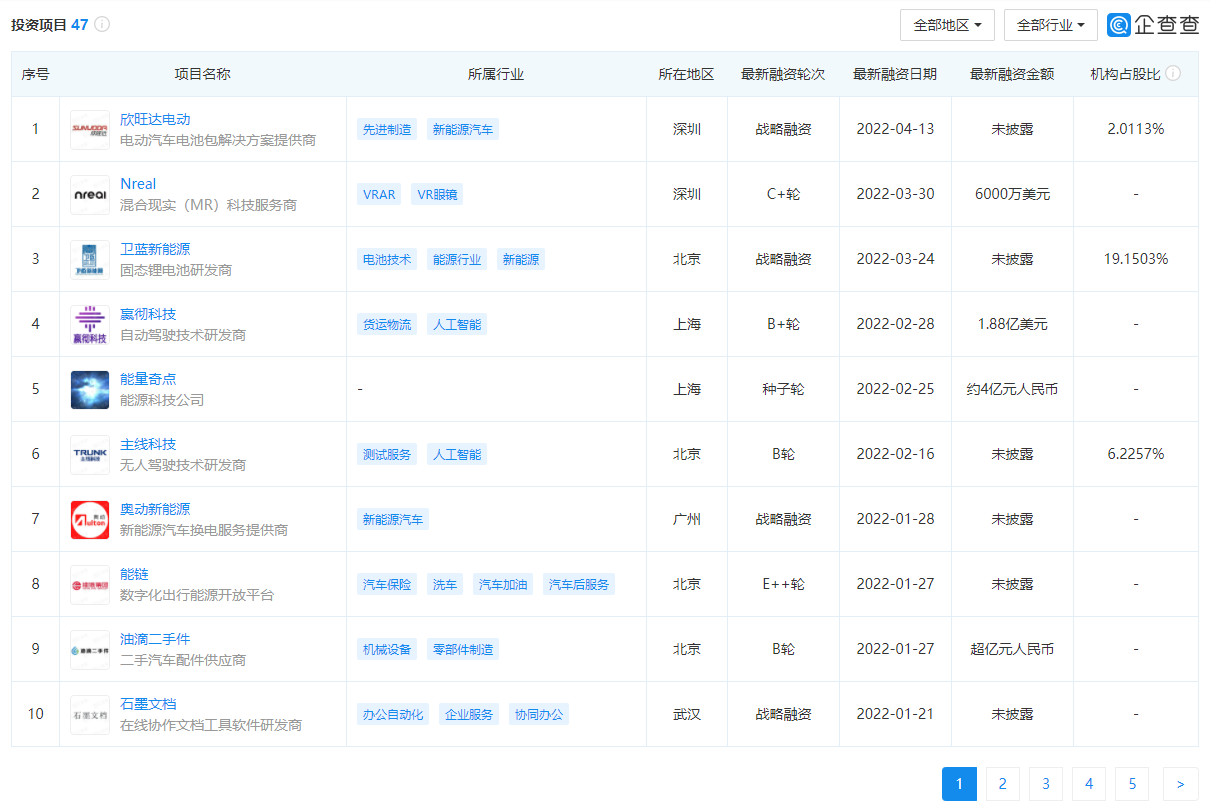
Task: Click the 能量奇点 logo thumbnail
Action: 90,389
